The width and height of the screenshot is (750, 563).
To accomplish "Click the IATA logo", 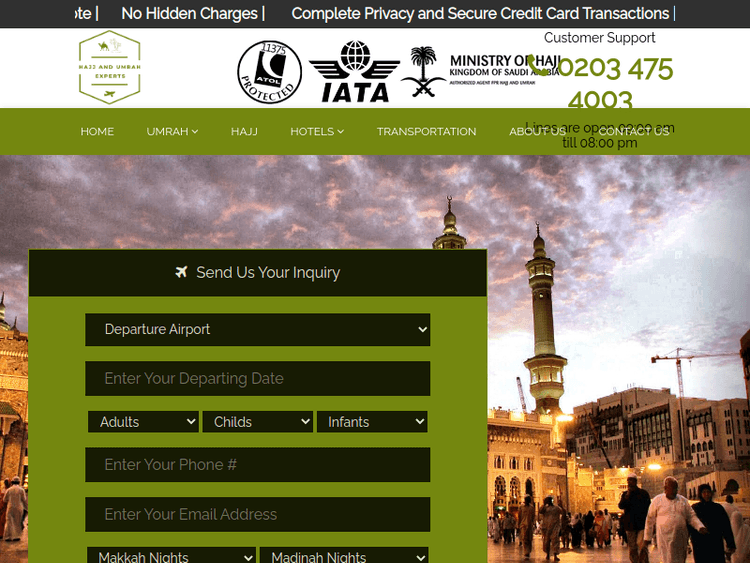I will (354, 72).
